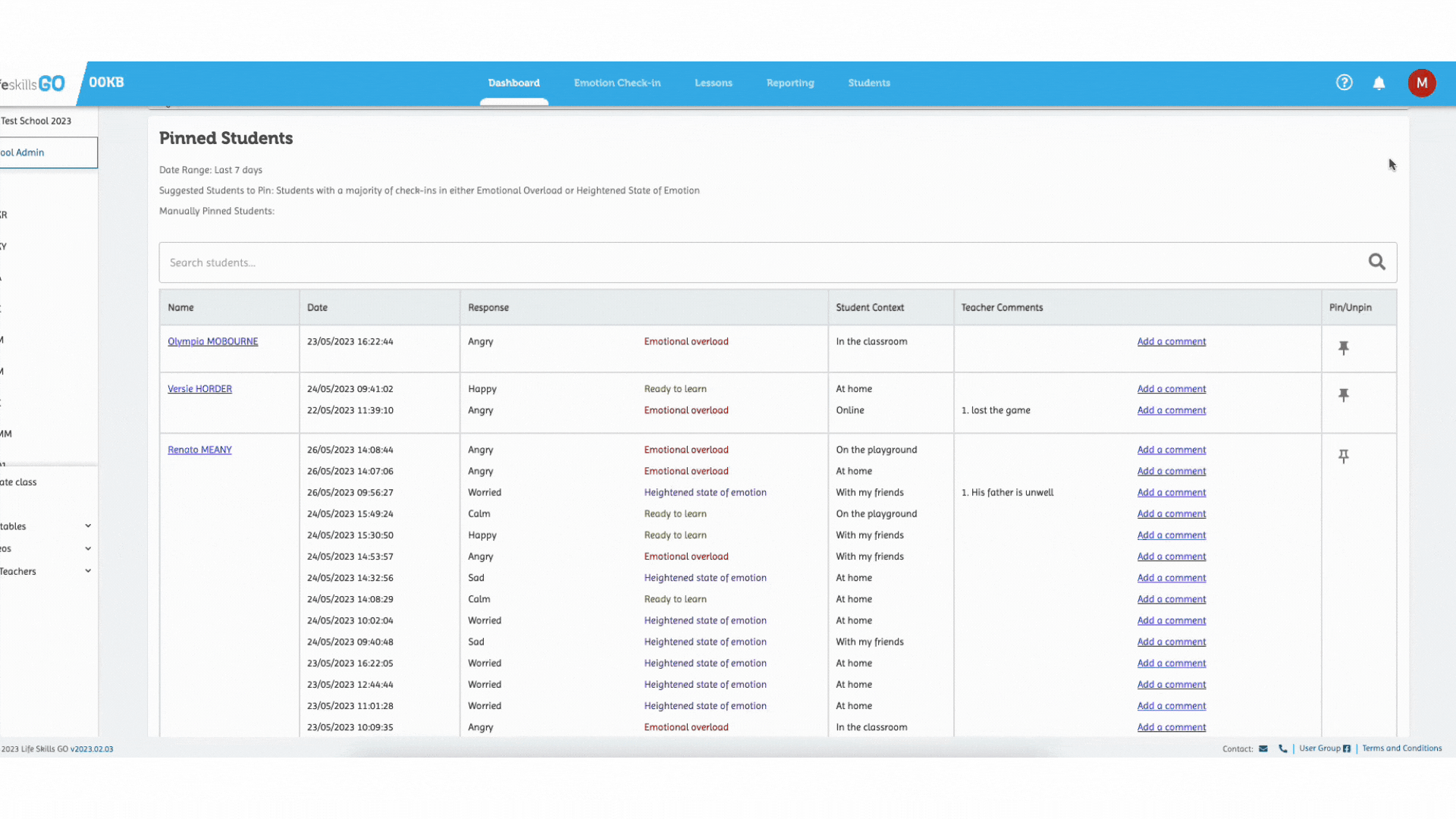Open the Emotion Check-in tab

coord(617,83)
